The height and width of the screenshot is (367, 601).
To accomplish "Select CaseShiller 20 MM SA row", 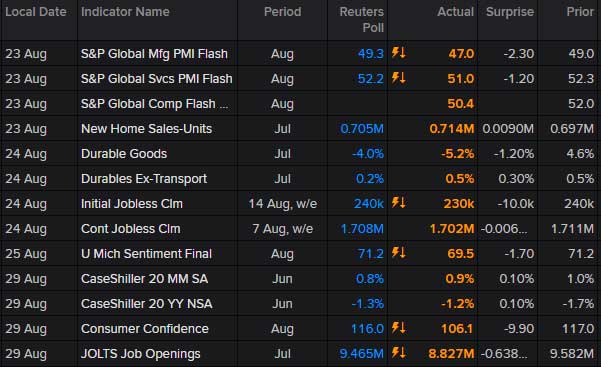I will pyautogui.click(x=300, y=279).
